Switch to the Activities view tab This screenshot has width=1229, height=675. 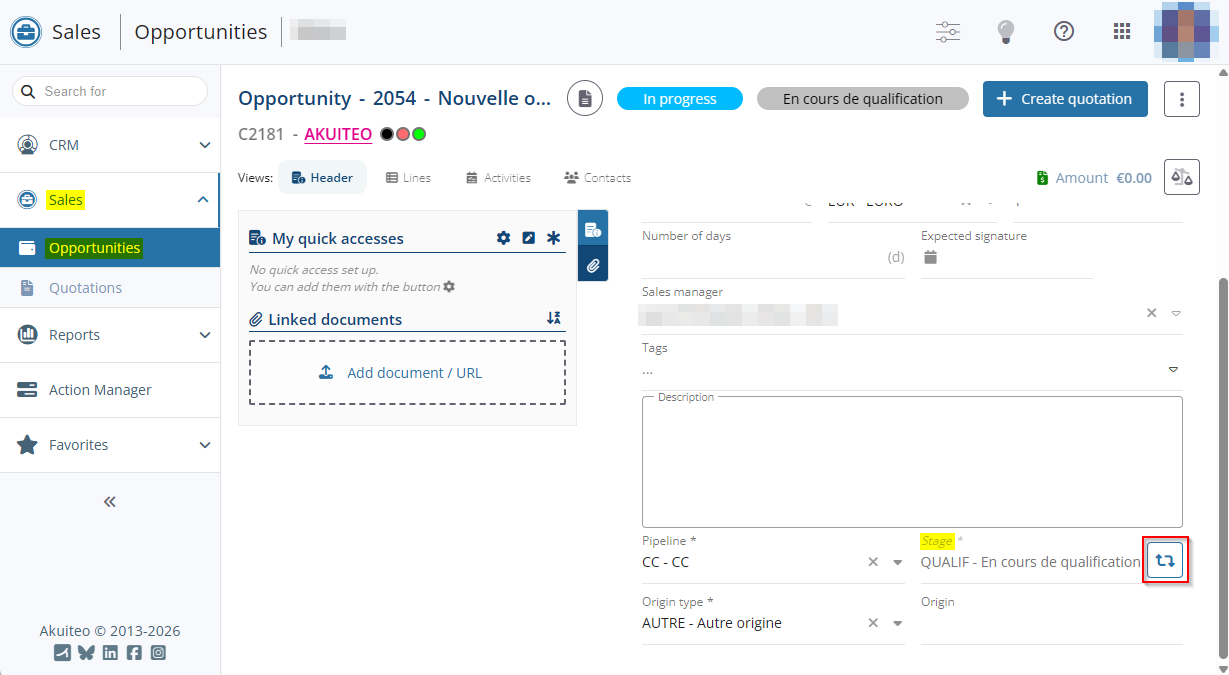point(498,178)
